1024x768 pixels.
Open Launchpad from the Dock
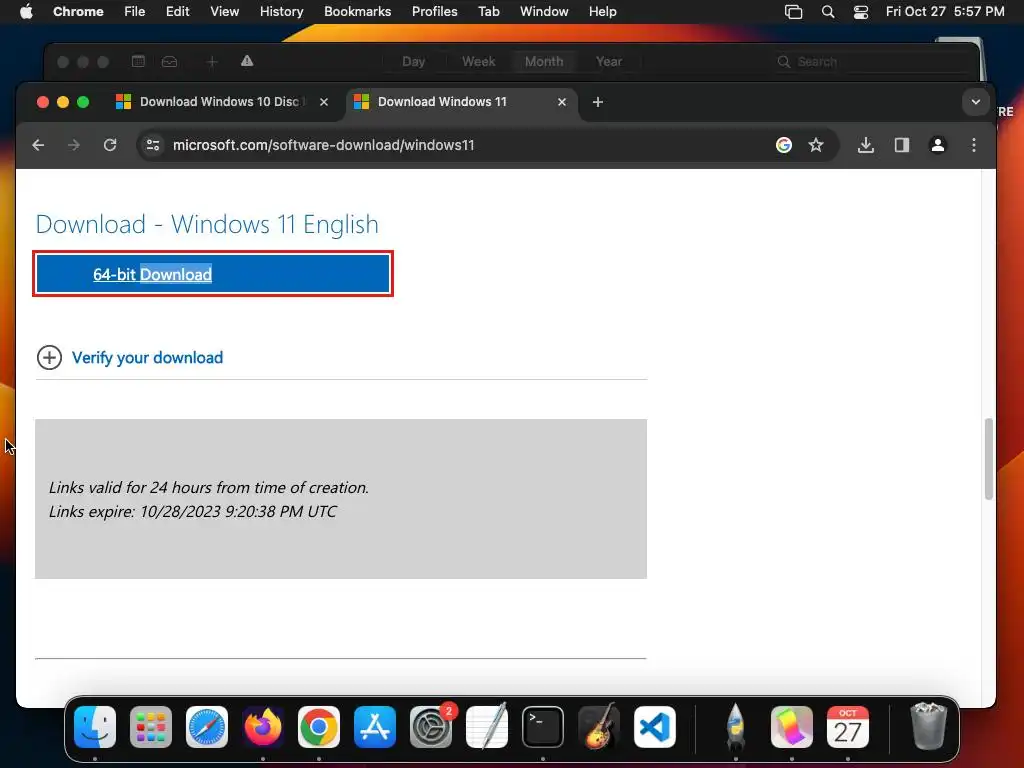click(x=151, y=727)
